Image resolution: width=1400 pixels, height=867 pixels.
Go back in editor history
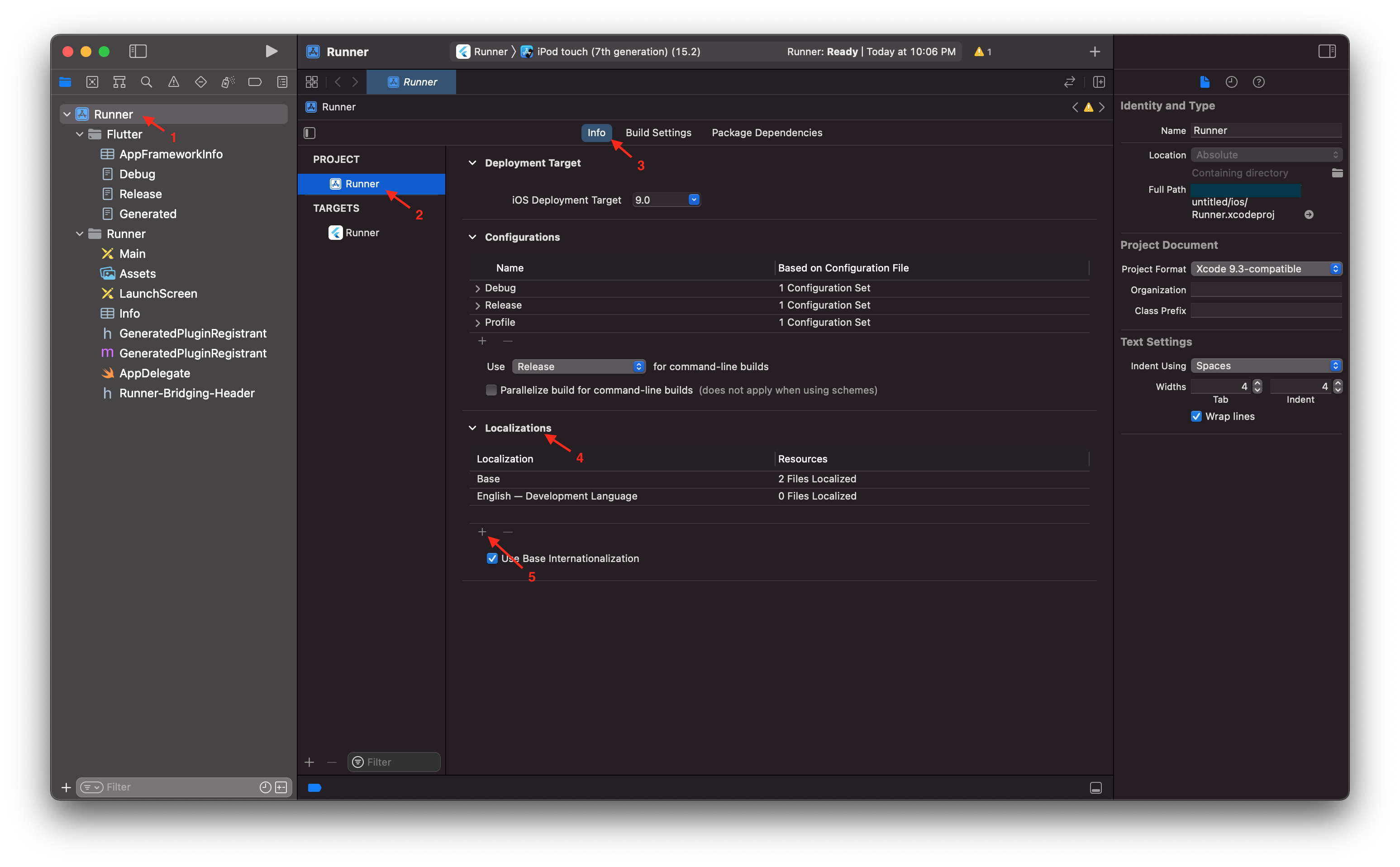coord(338,82)
